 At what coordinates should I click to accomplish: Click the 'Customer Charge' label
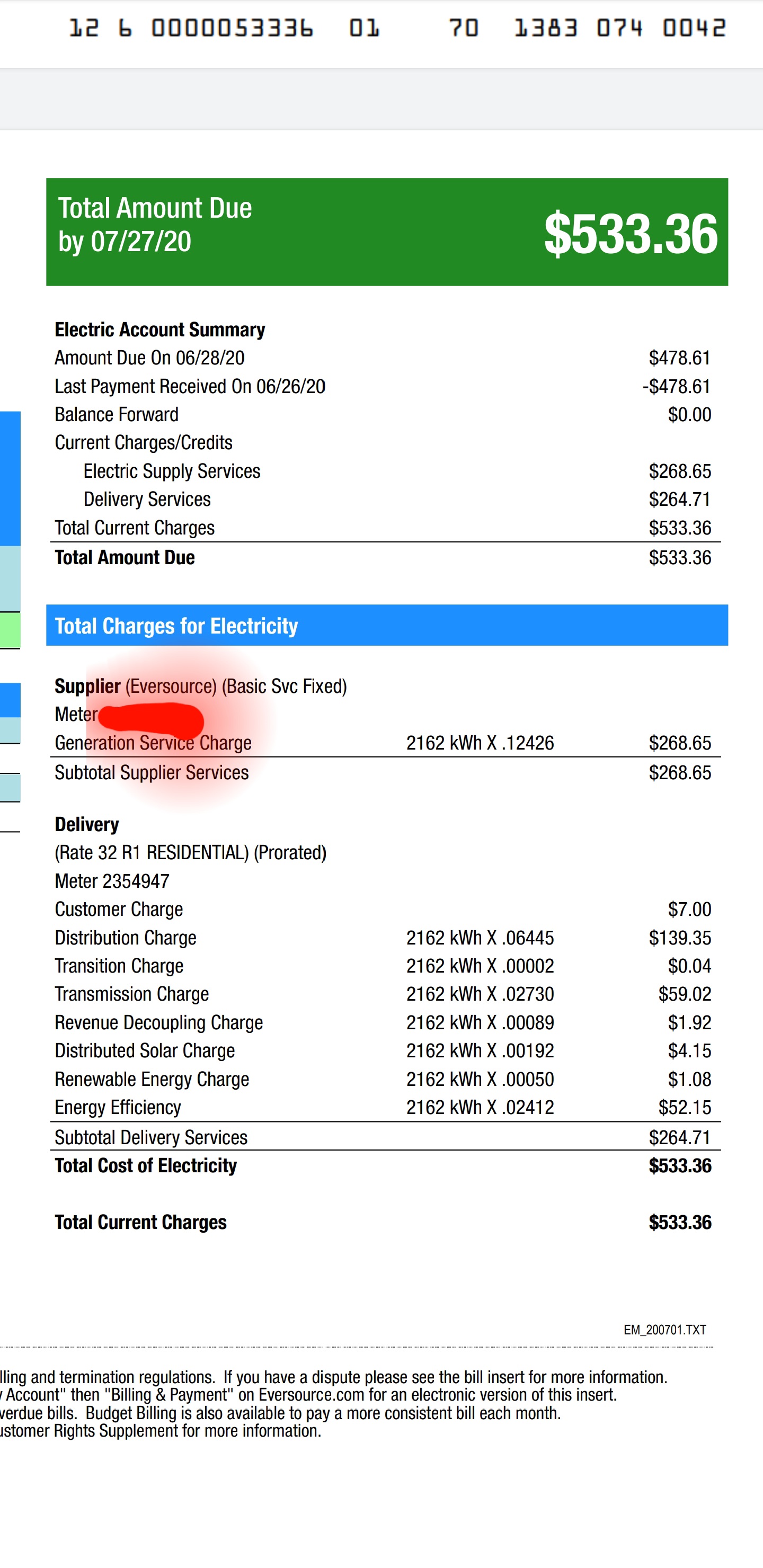(x=119, y=910)
